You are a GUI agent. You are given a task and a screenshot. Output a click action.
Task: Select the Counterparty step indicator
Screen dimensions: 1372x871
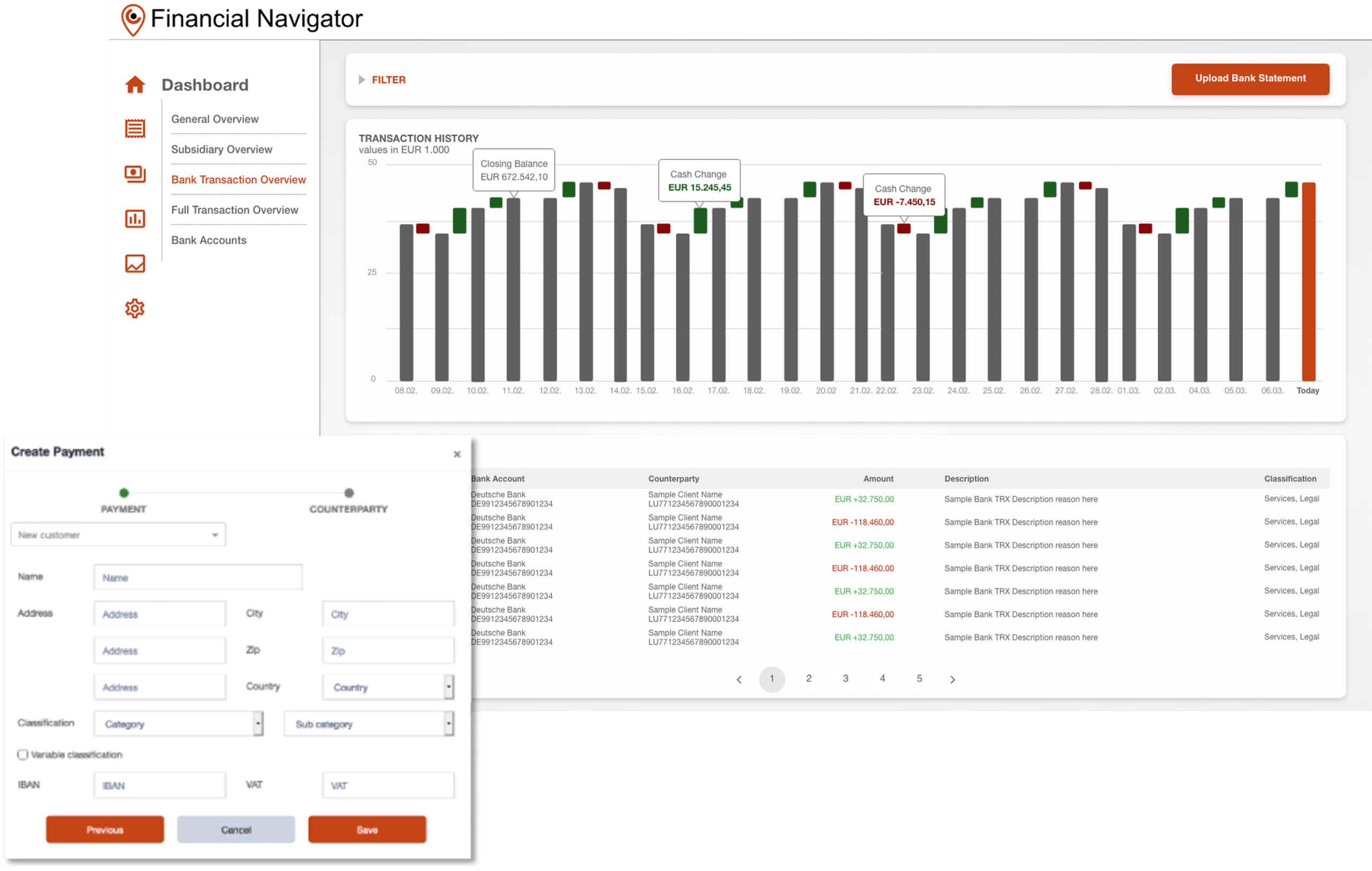coord(349,493)
